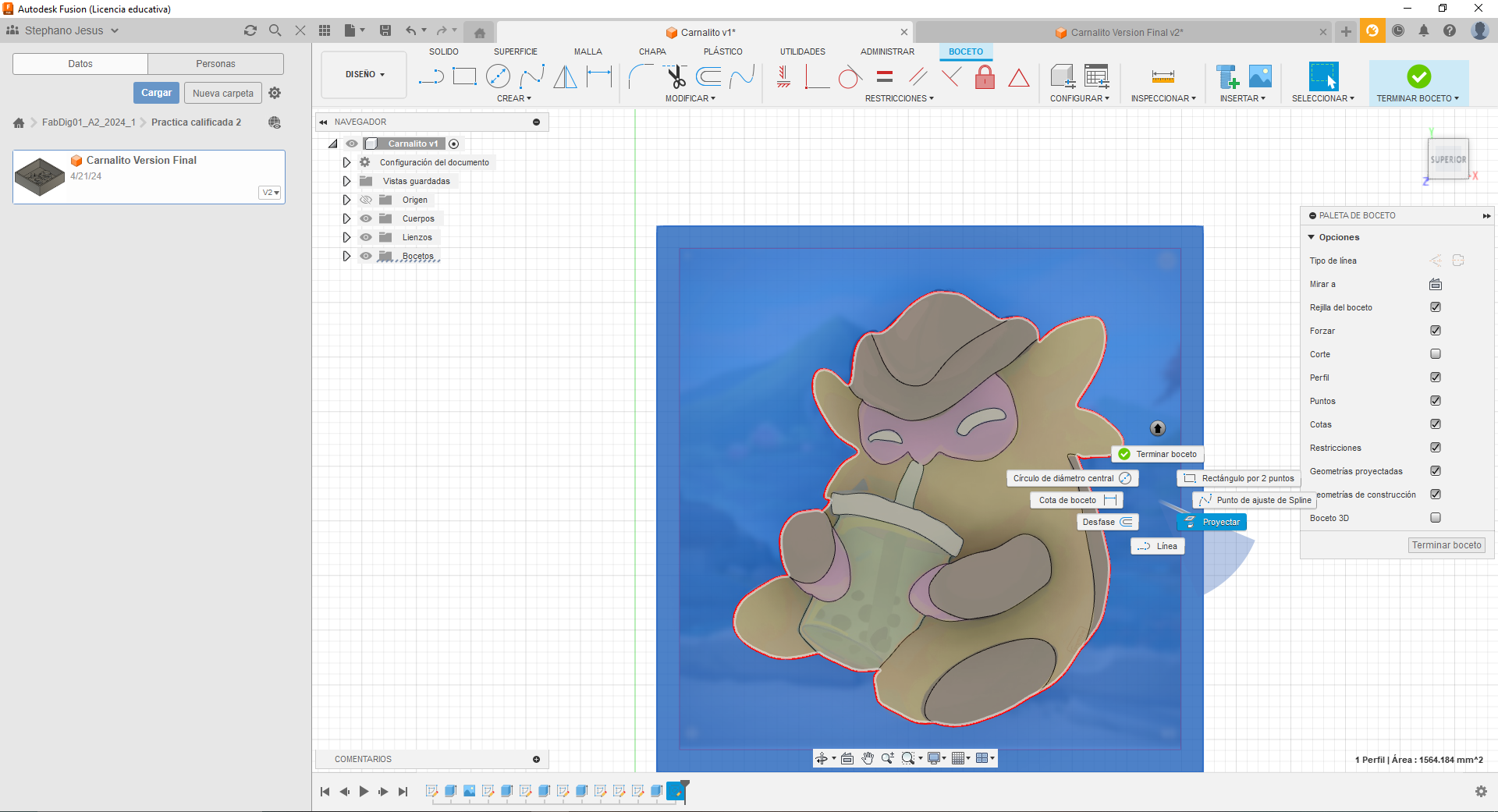1498x812 pixels.
Task: Open the 'Carnalito Version Final' file thumbnail
Action: tap(40, 176)
